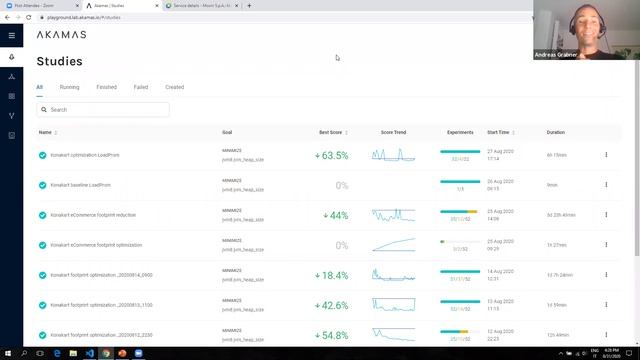Viewport: 640px width, 360px height.
Task: Open the workflow fork sidebar icon
Action: pyautogui.click(x=11, y=116)
